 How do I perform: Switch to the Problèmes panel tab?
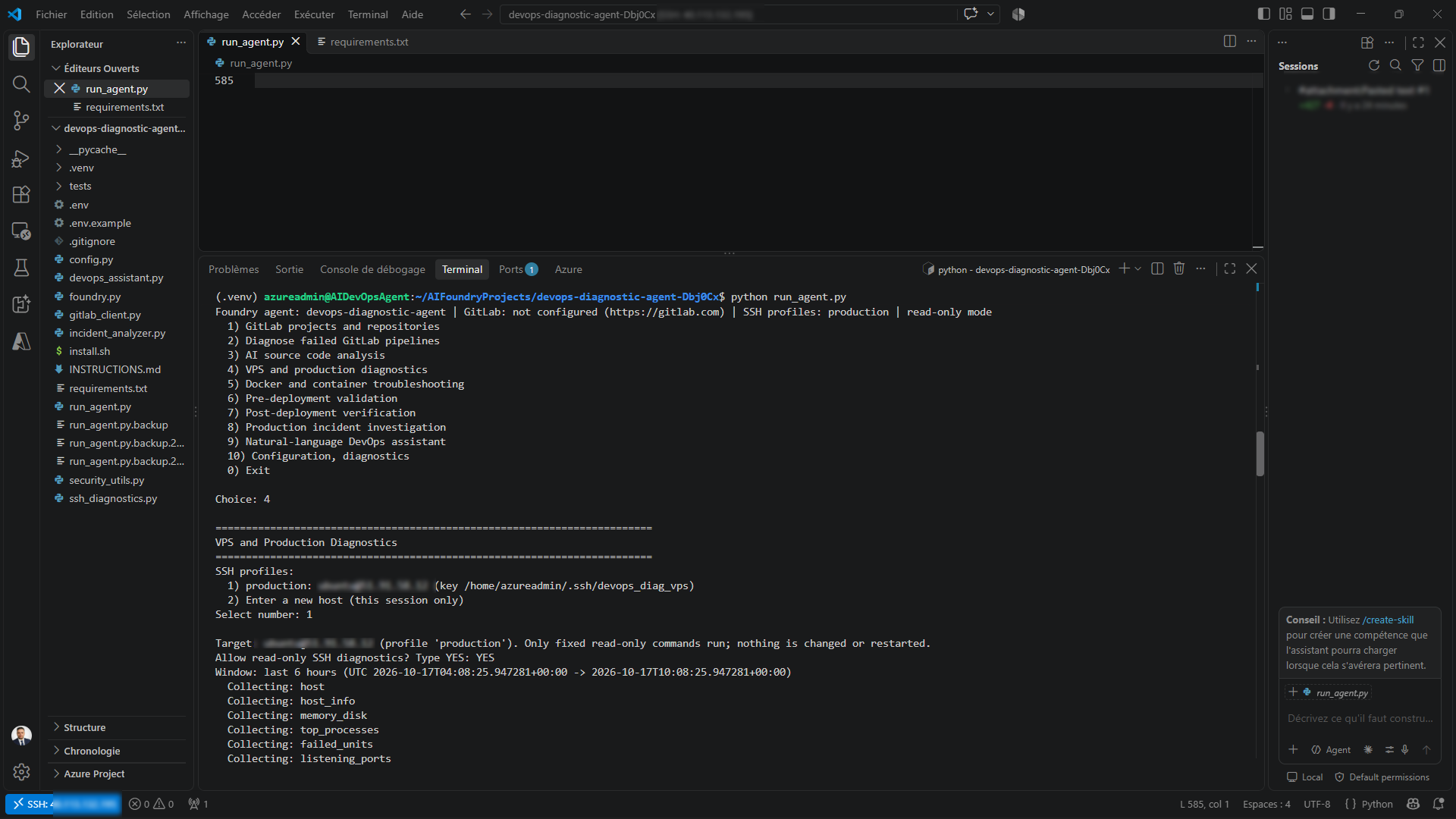click(x=234, y=269)
